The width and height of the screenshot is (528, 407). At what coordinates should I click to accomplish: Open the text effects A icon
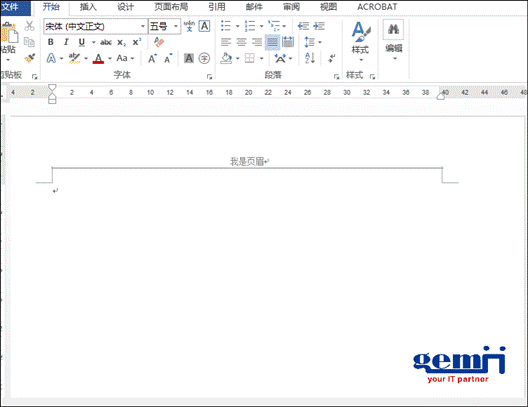(x=51, y=58)
